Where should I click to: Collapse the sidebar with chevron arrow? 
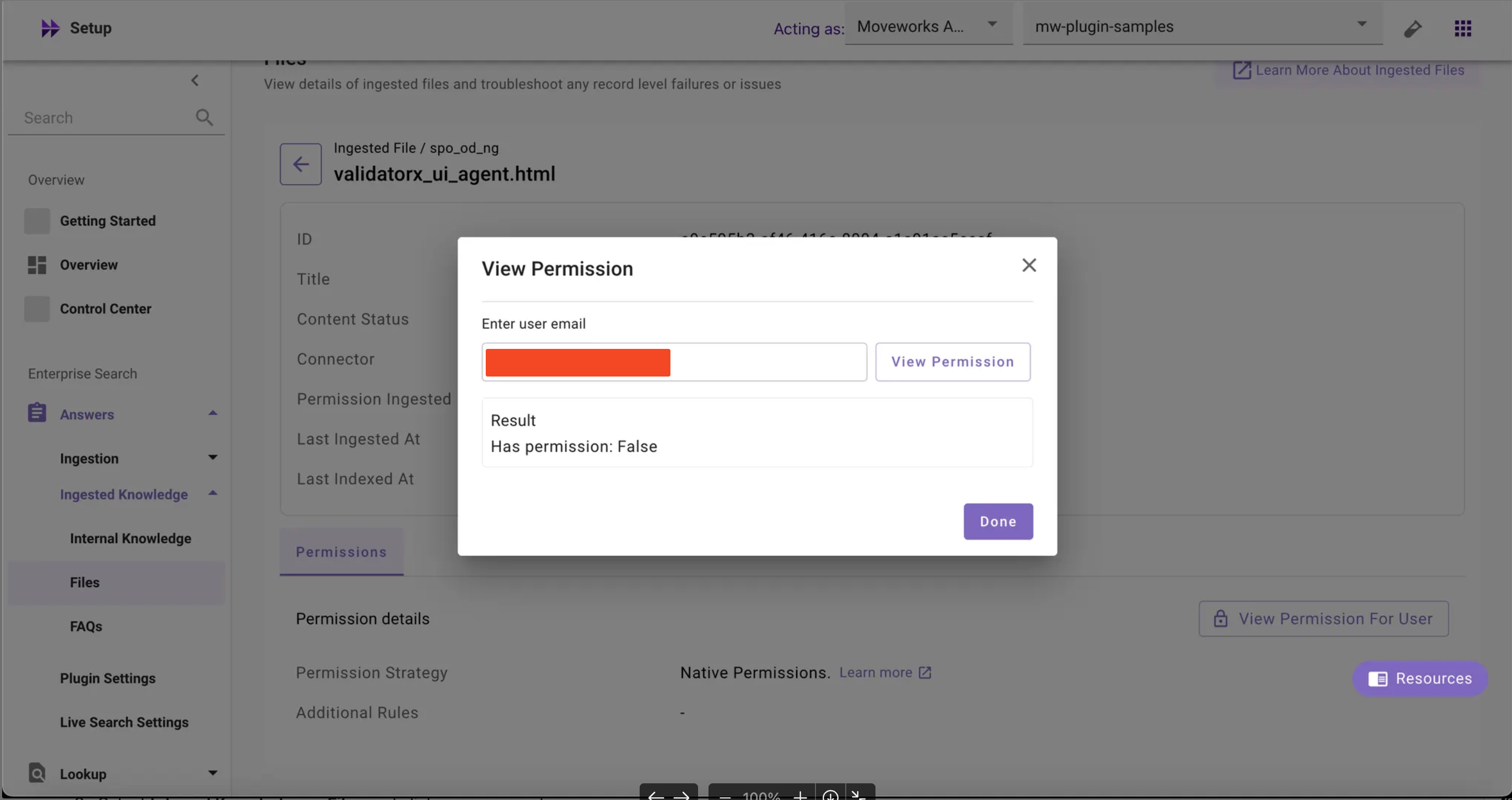[195, 80]
